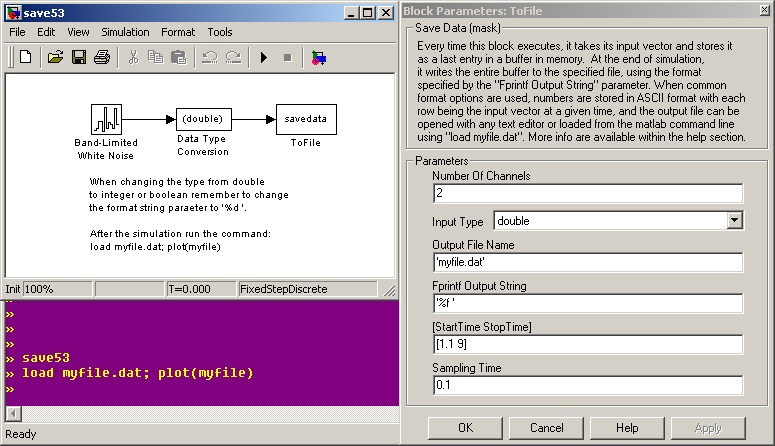Image resolution: width=775 pixels, height=446 pixels.
Task: Click the command window scrollbar left arrow
Action: [x=13, y=414]
